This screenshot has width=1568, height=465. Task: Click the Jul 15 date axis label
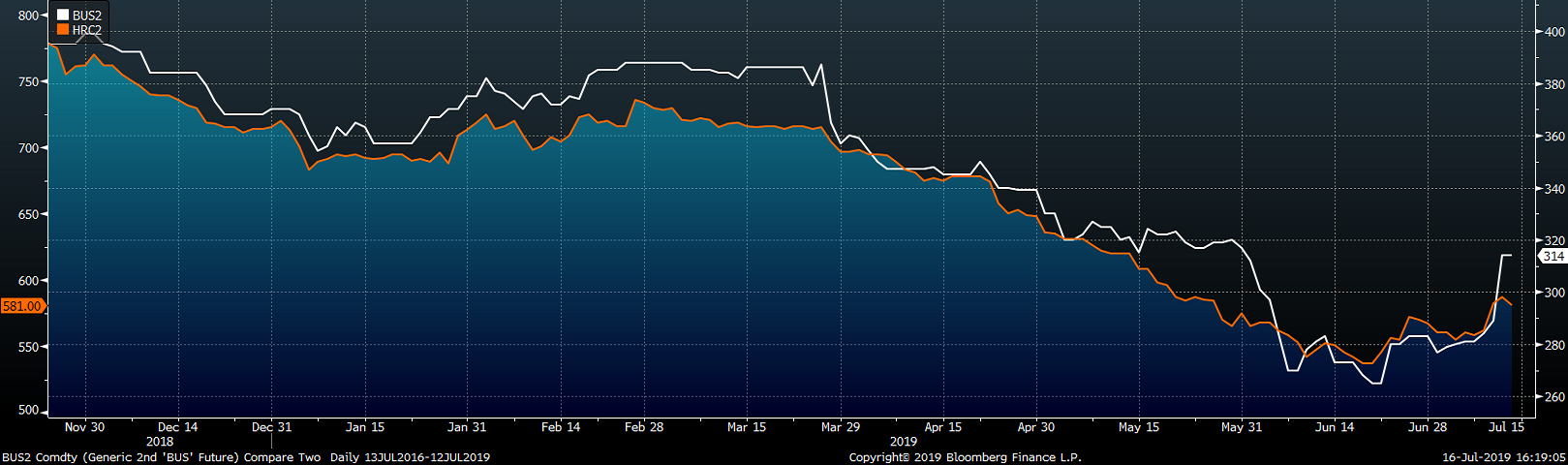pyautogui.click(x=1506, y=427)
